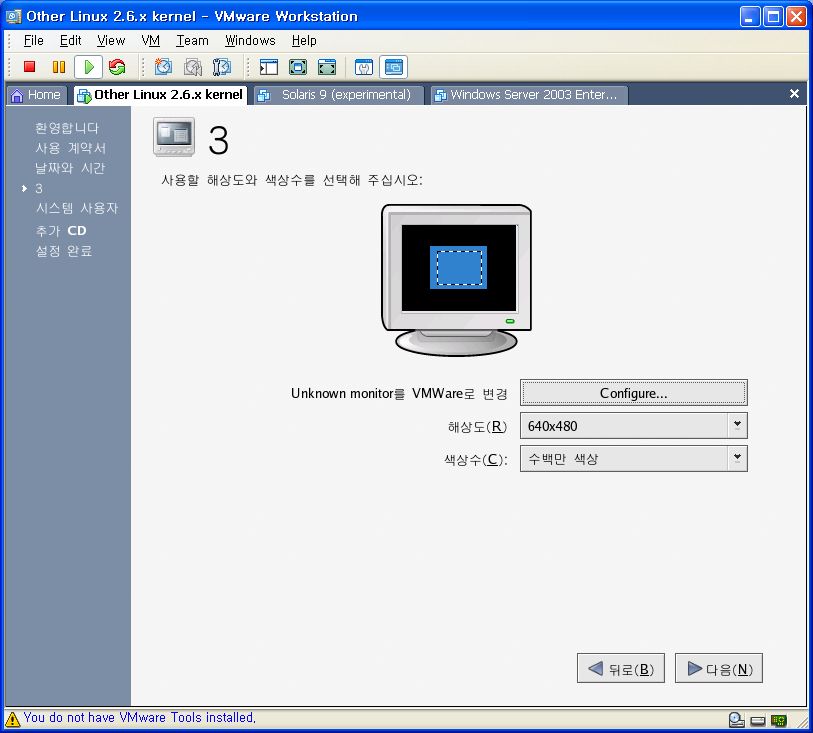Image resolution: width=813 pixels, height=733 pixels.
Task: Toggle the sidebar view toolbar icon
Action: [268, 67]
